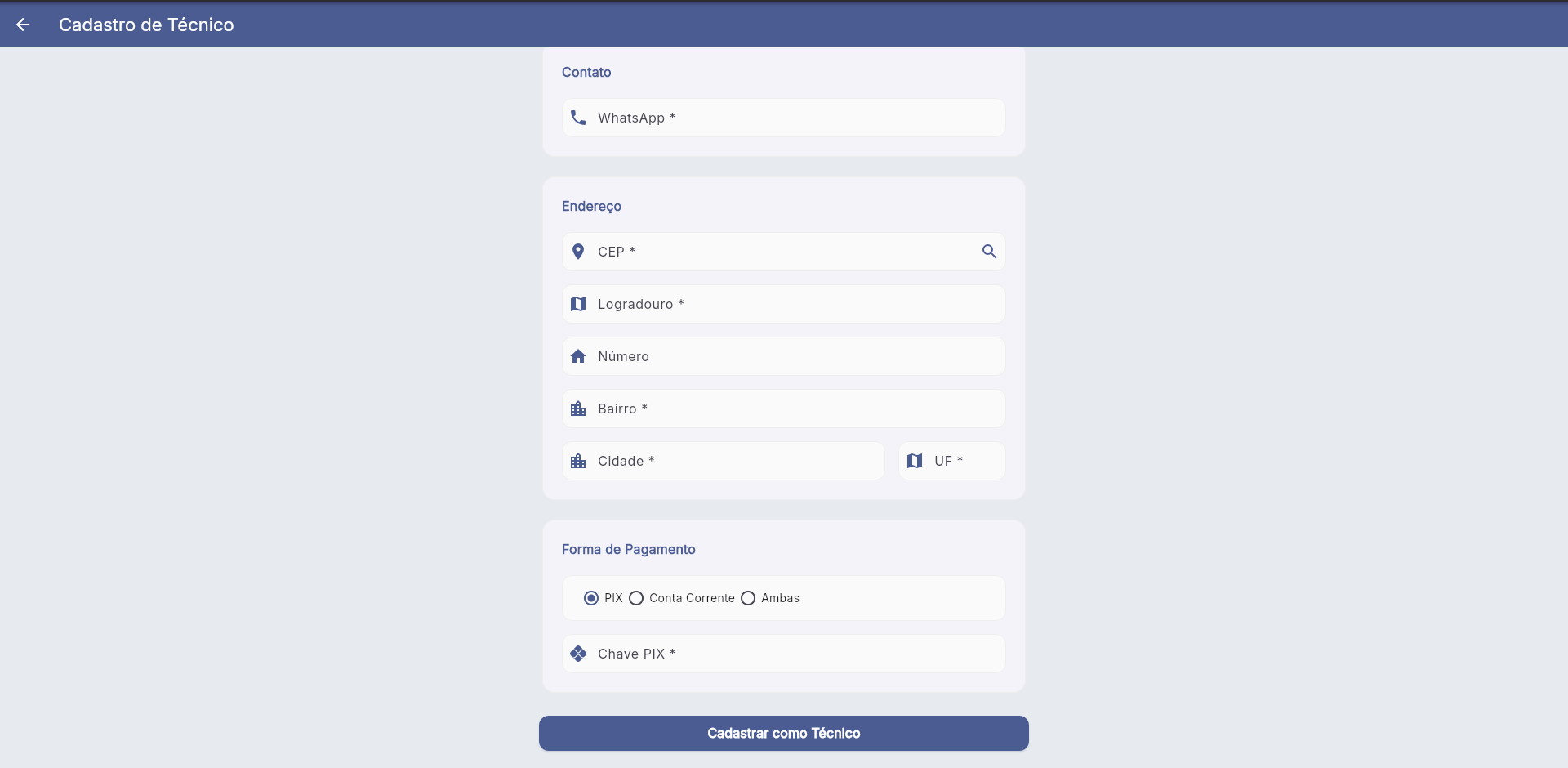
Task: Choose the Conta Corrente payment option
Action: click(x=636, y=598)
